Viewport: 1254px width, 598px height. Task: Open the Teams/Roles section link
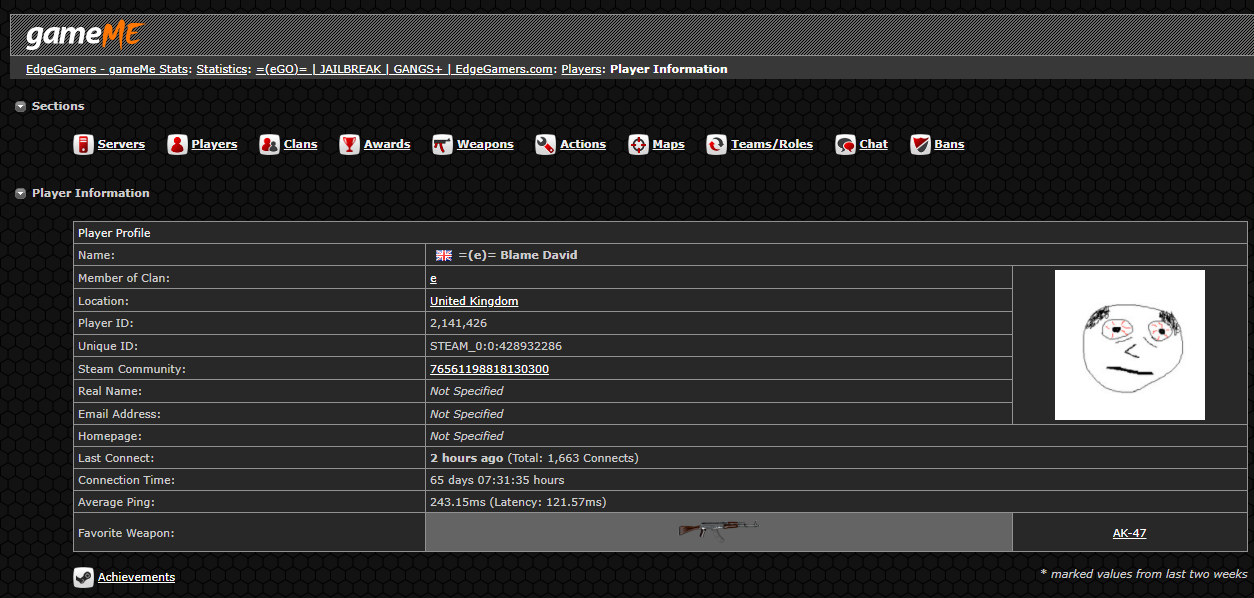coord(772,145)
